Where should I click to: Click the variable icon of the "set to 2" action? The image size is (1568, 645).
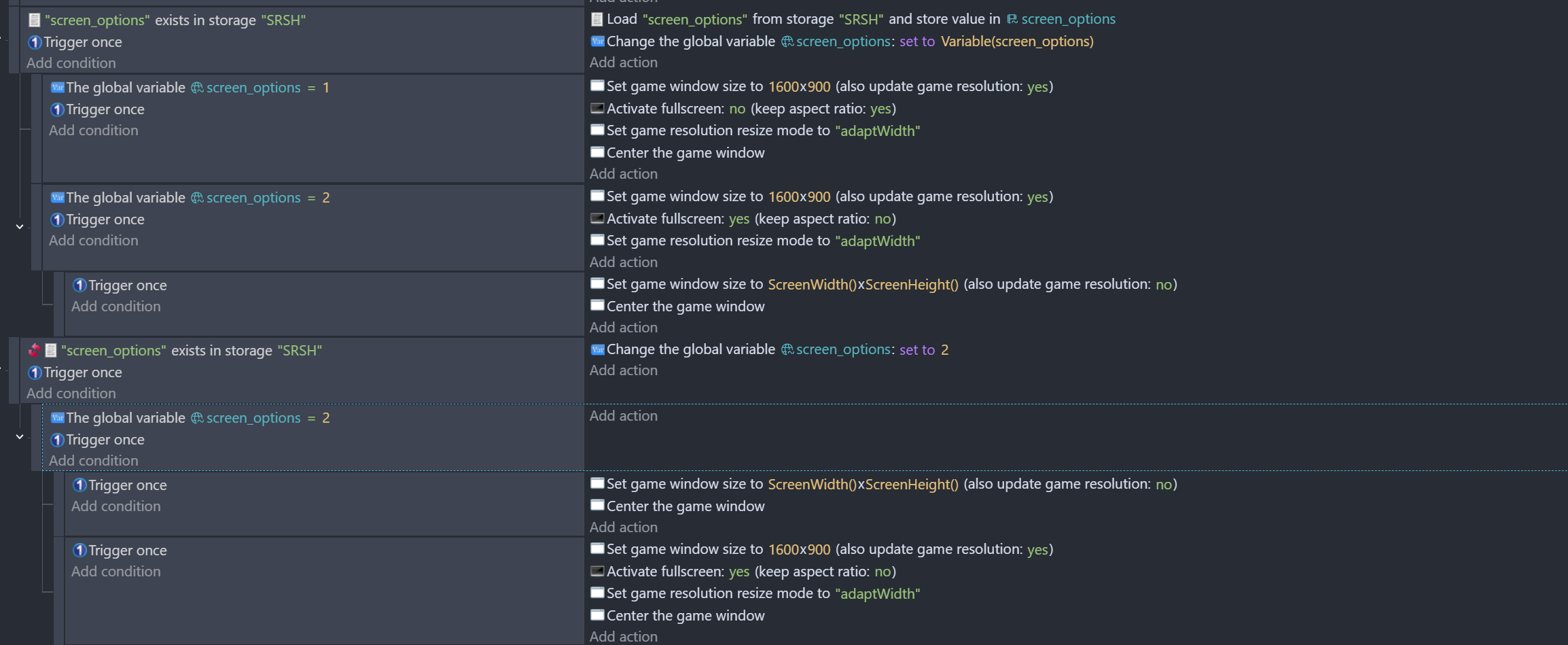(597, 349)
